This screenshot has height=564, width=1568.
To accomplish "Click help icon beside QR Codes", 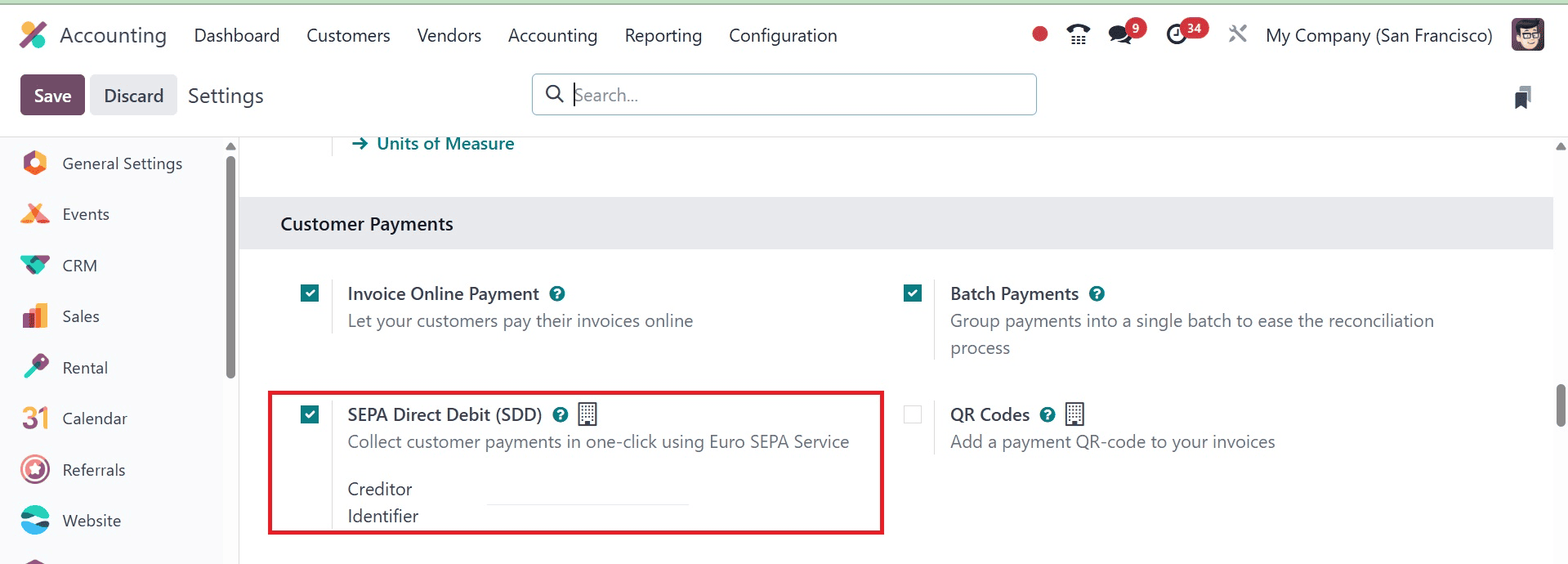I will pyautogui.click(x=1048, y=414).
